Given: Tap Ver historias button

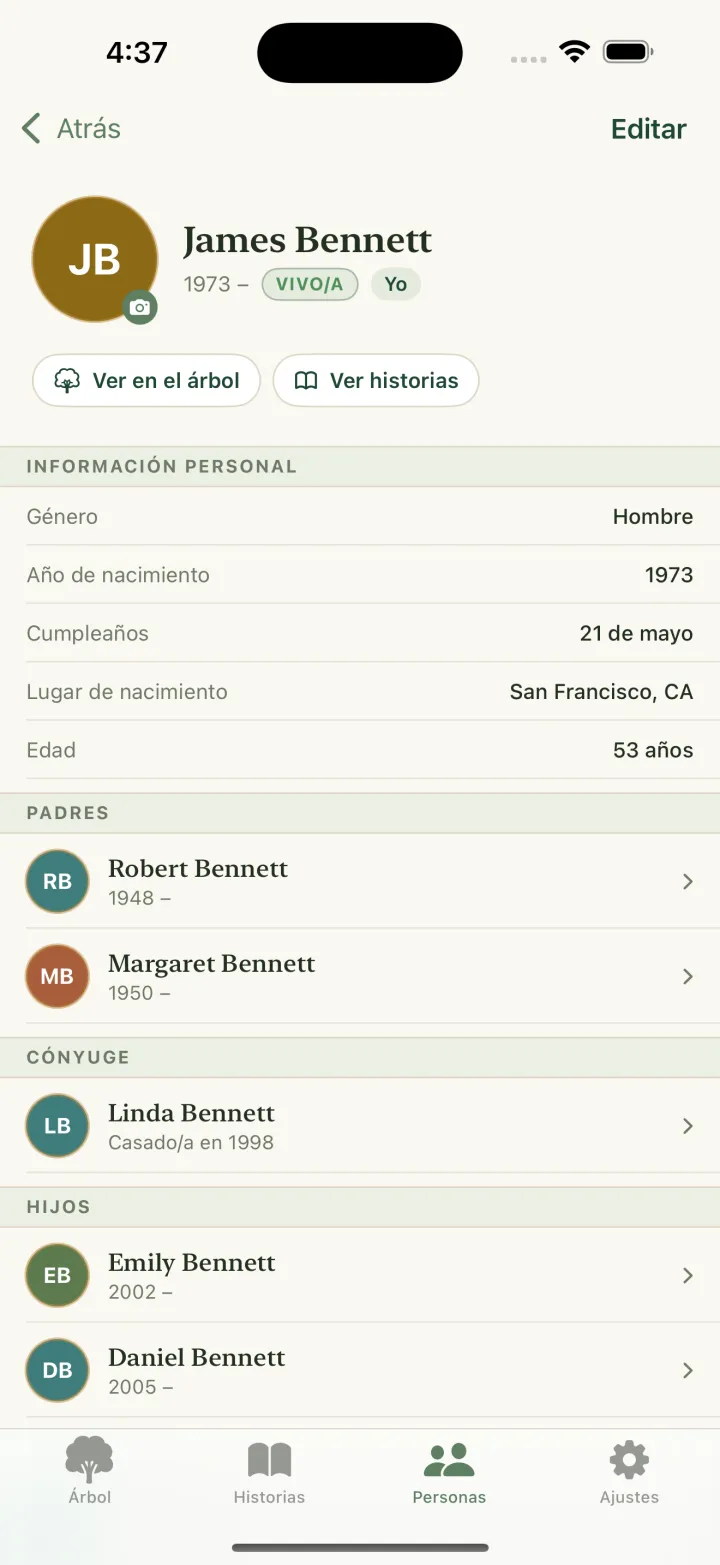Looking at the screenshot, I should pos(376,380).
